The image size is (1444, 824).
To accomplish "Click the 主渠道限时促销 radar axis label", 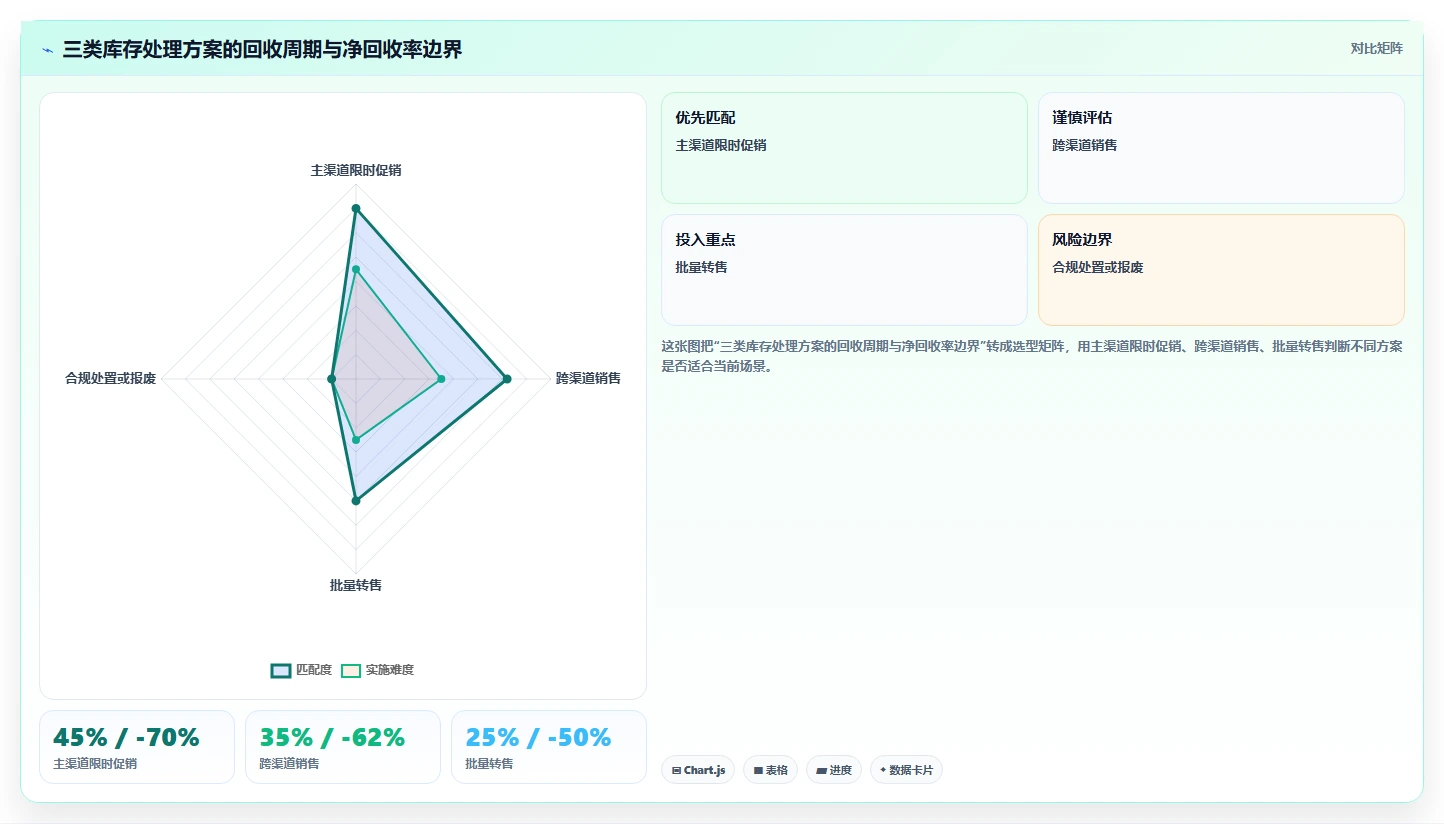I will tap(356, 170).
